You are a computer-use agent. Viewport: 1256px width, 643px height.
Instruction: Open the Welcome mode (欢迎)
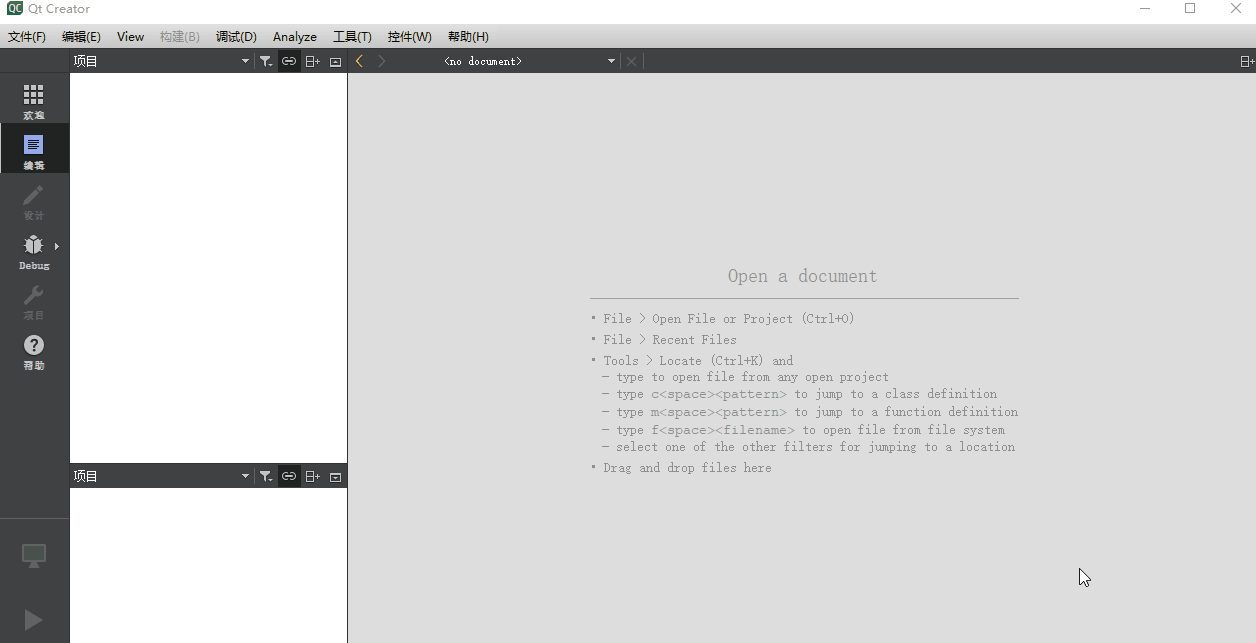34,99
